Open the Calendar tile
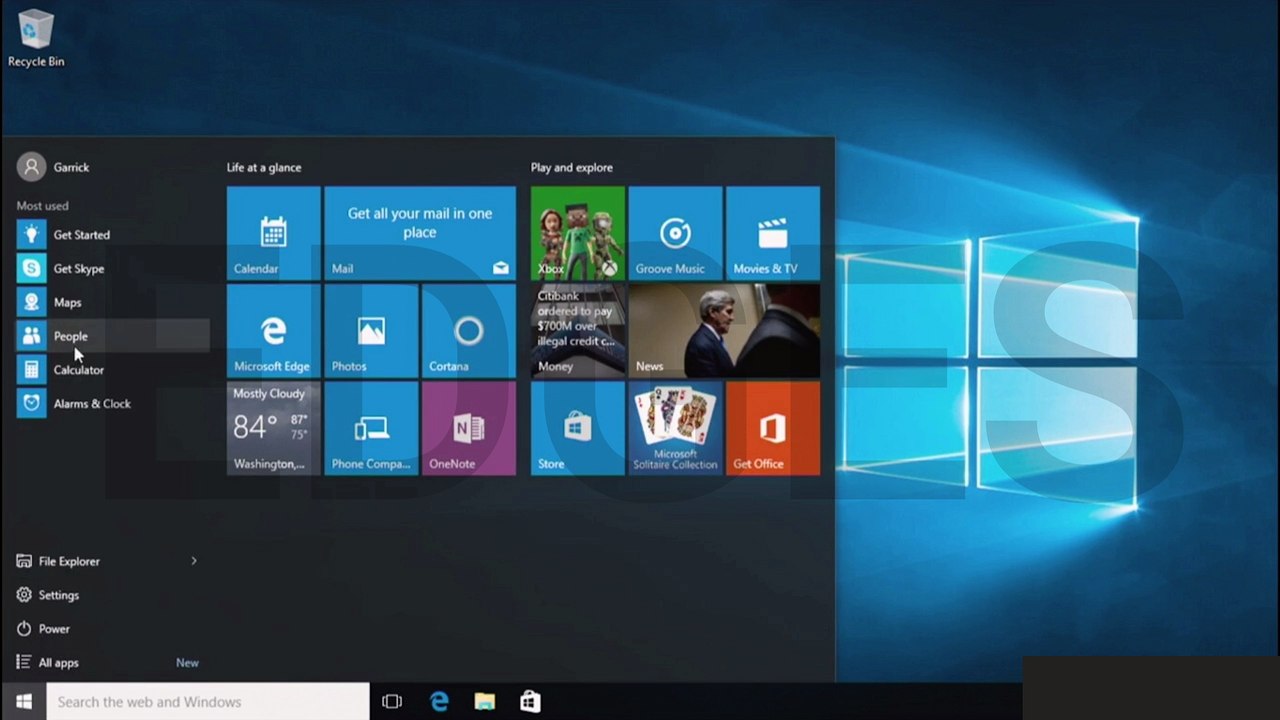1280x720 pixels. (x=274, y=233)
